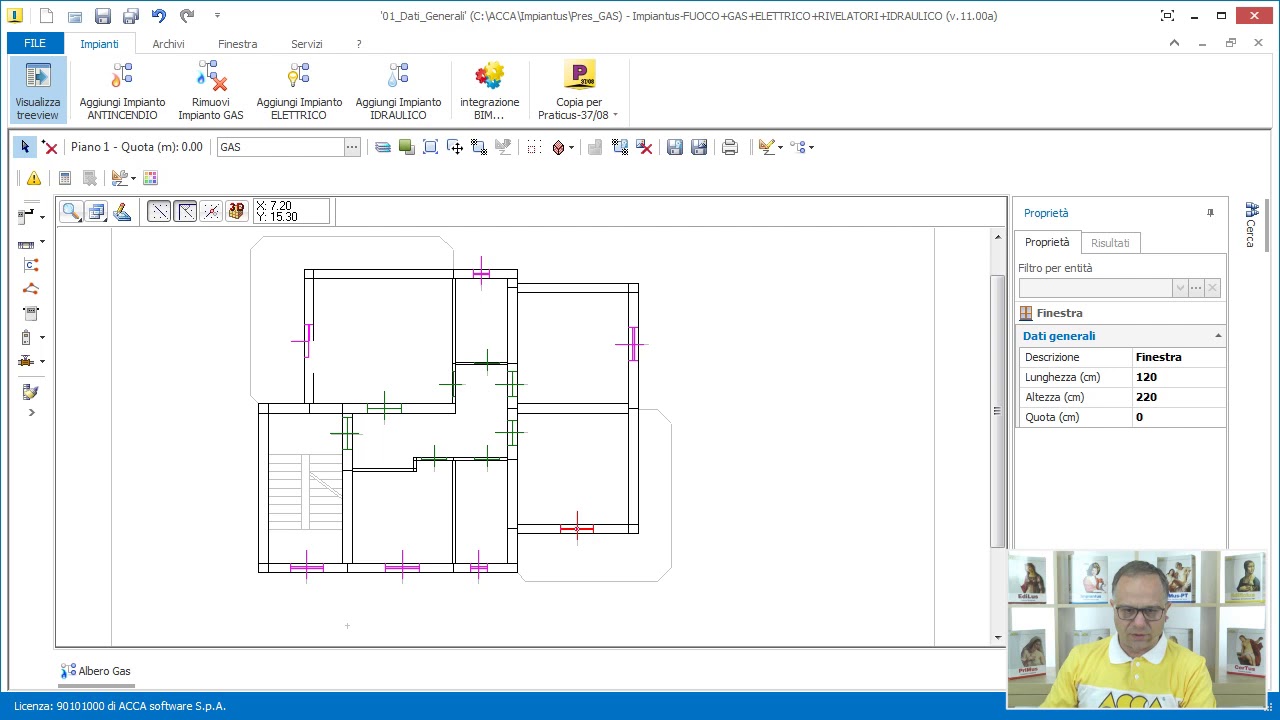1280x720 pixels.
Task: Click Aggiungi Impianto IDRAULICO
Action: pyautogui.click(x=398, y=90)
